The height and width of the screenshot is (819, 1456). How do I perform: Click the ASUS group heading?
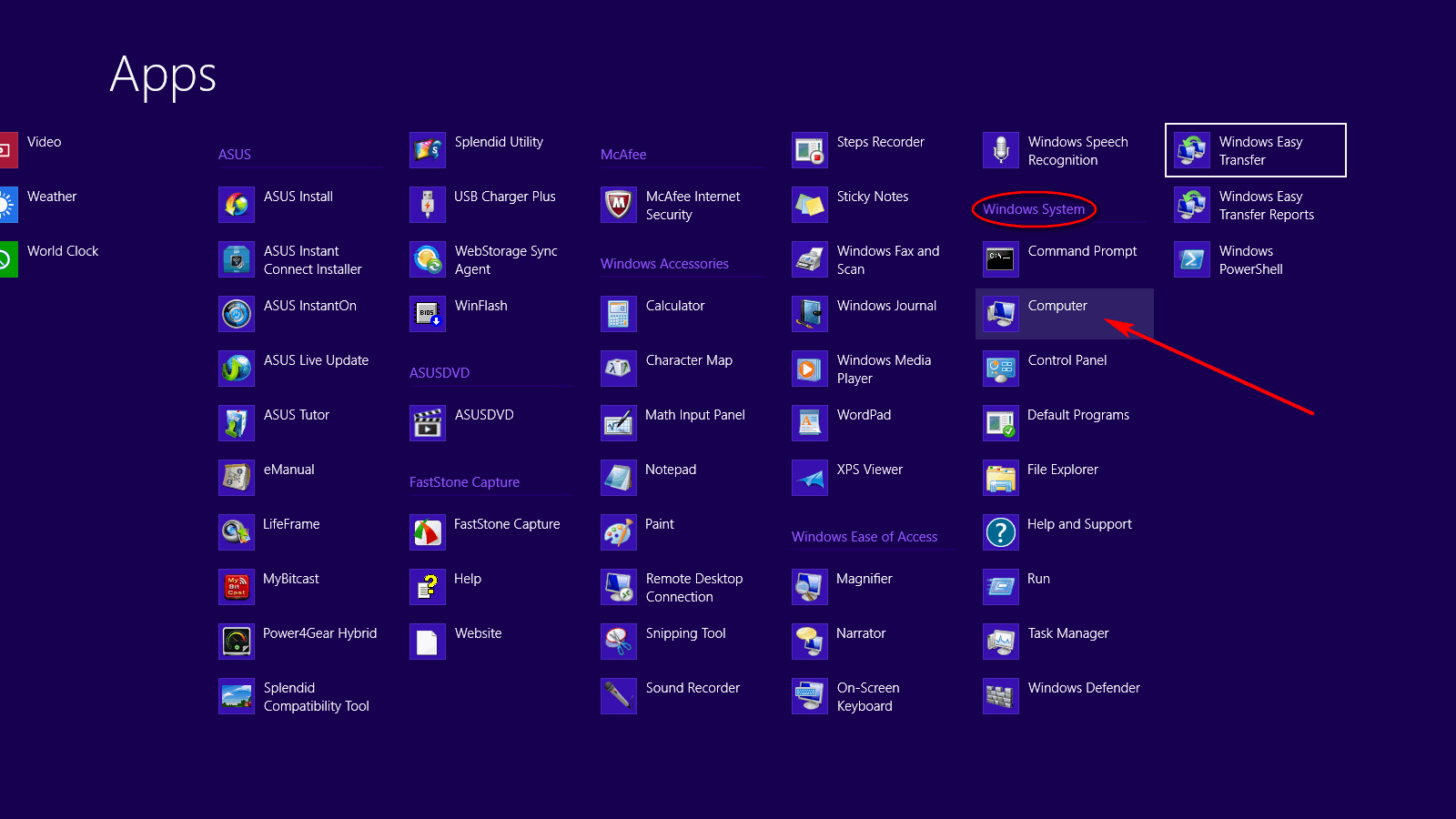(235, 155)
